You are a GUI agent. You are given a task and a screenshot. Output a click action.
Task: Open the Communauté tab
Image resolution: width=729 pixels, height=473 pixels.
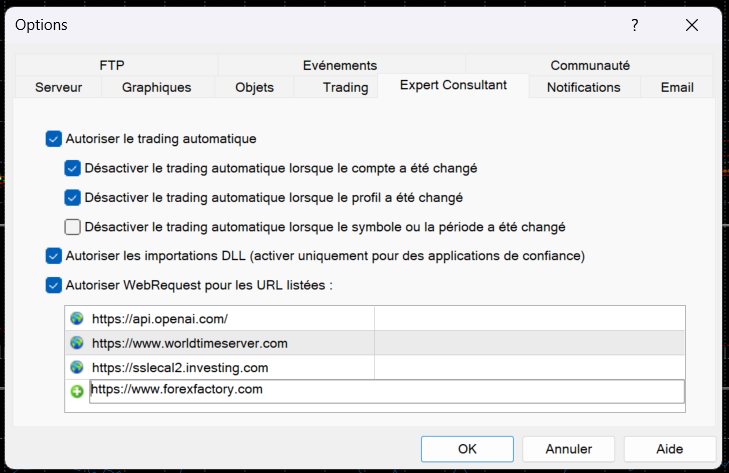[590, 65]
